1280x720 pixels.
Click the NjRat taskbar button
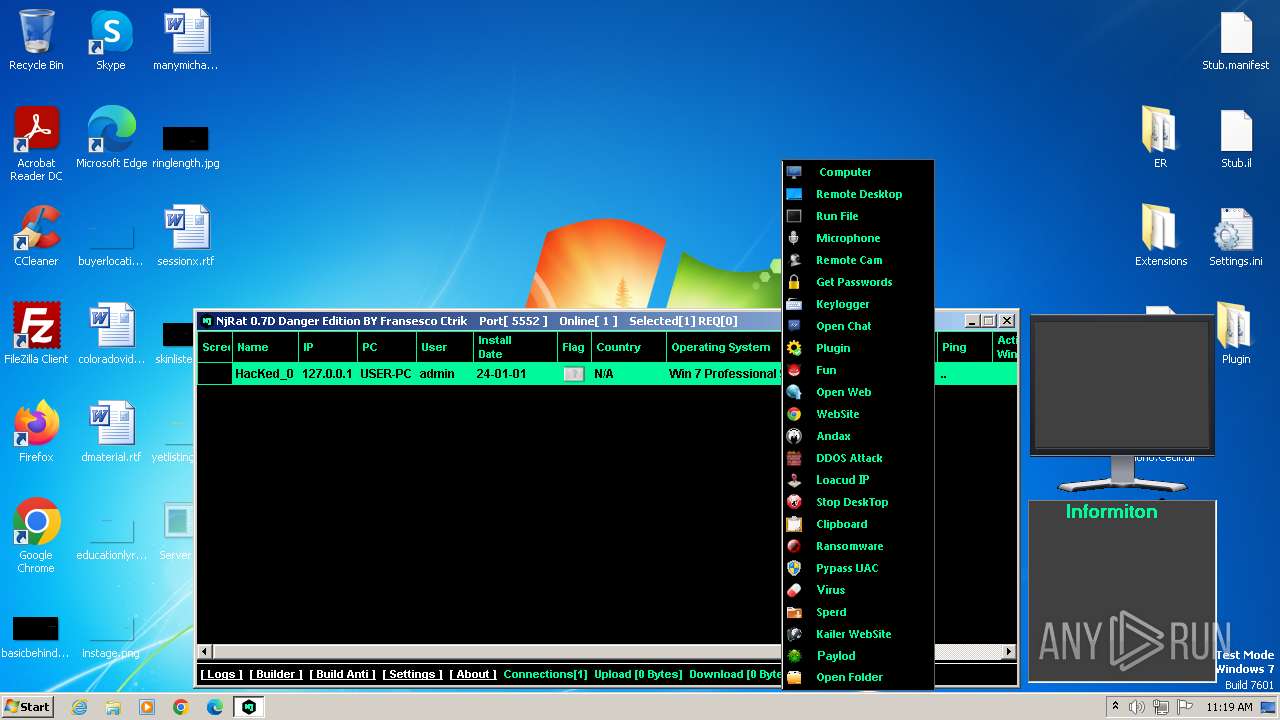[249, 707]
